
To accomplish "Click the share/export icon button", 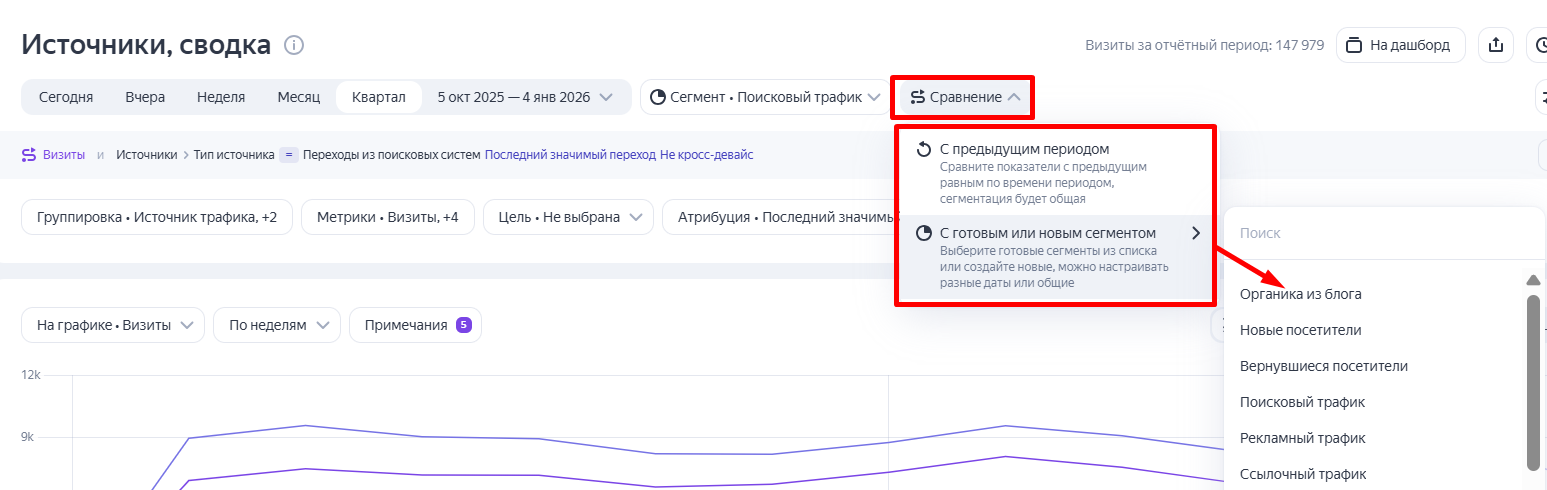I will (x=1496, y=45).
